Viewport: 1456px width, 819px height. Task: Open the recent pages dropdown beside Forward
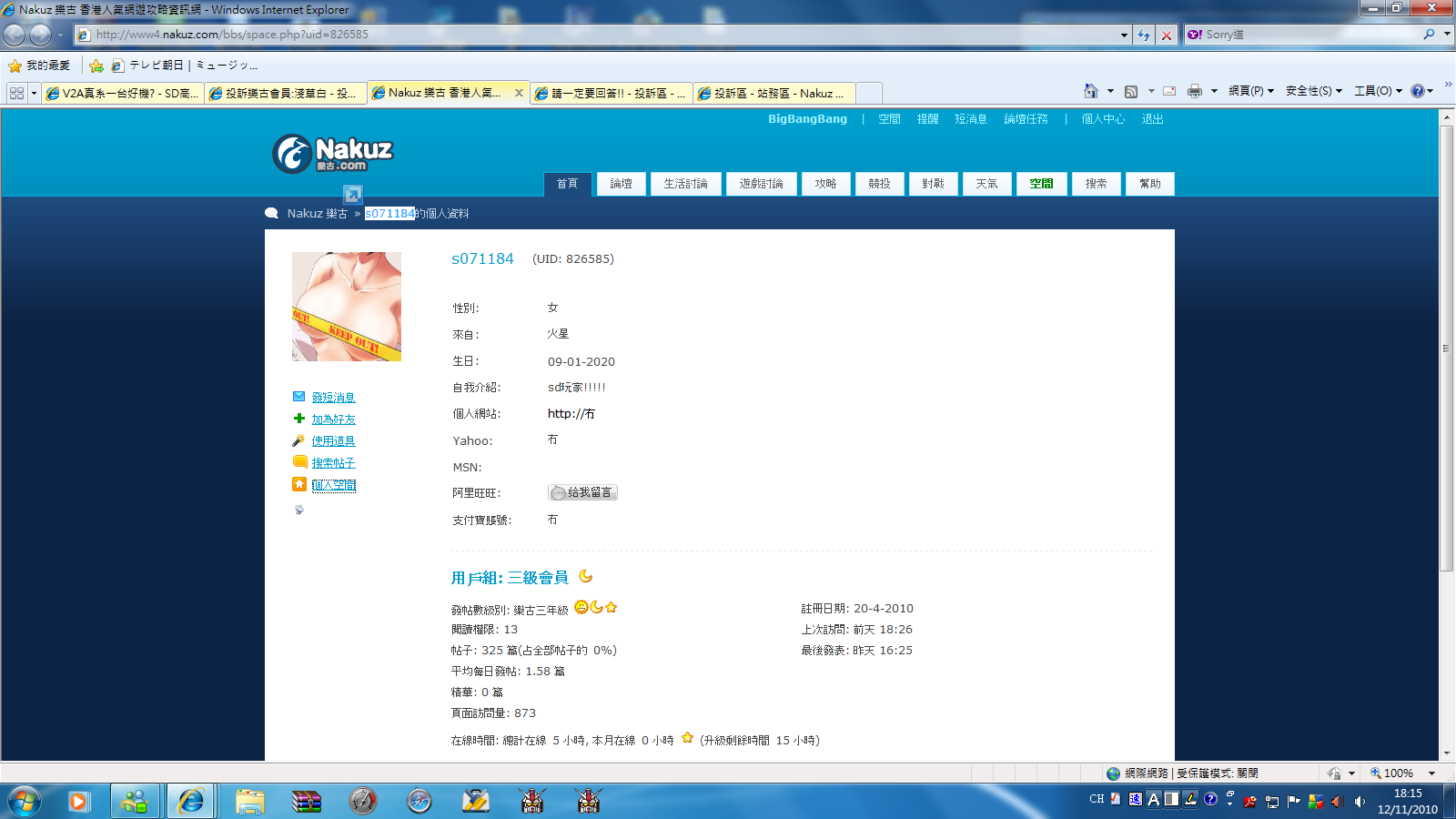click(60, 35)
